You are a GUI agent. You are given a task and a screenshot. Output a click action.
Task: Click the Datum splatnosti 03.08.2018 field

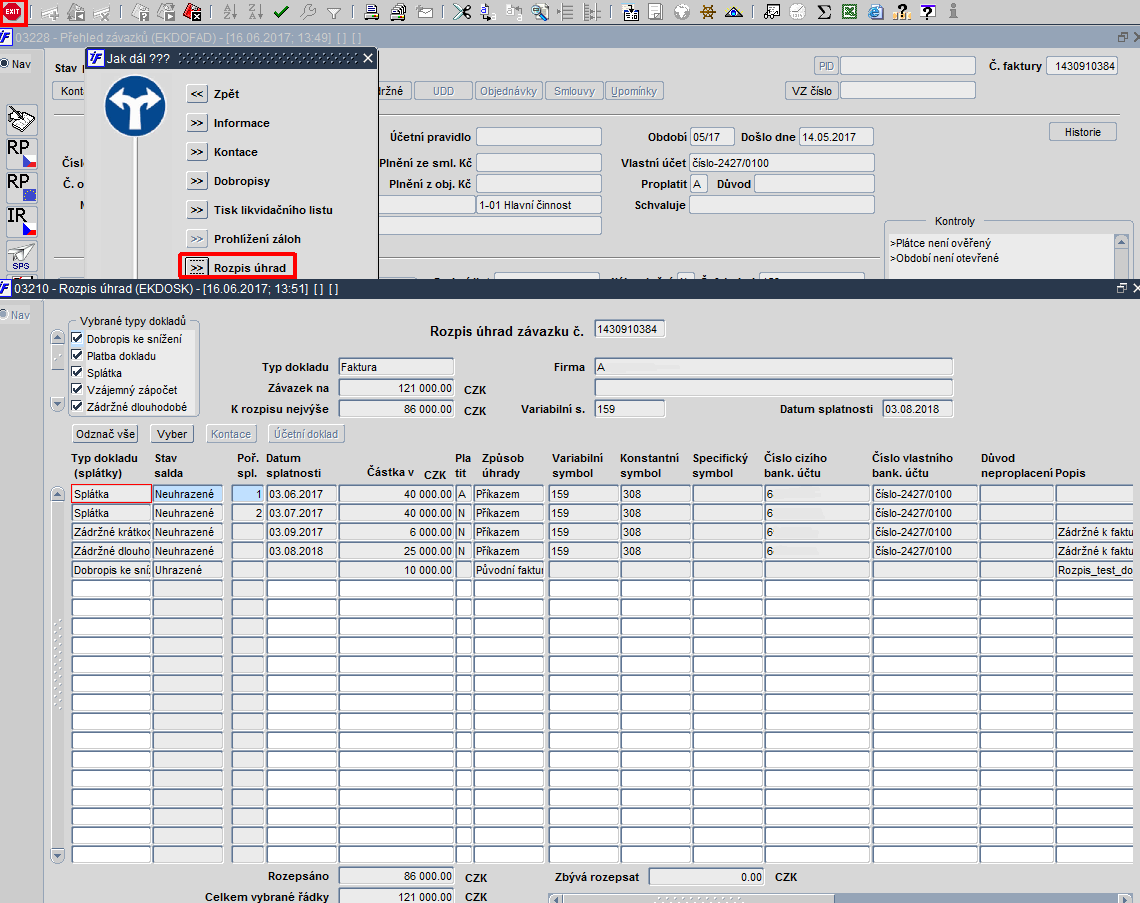917,409
